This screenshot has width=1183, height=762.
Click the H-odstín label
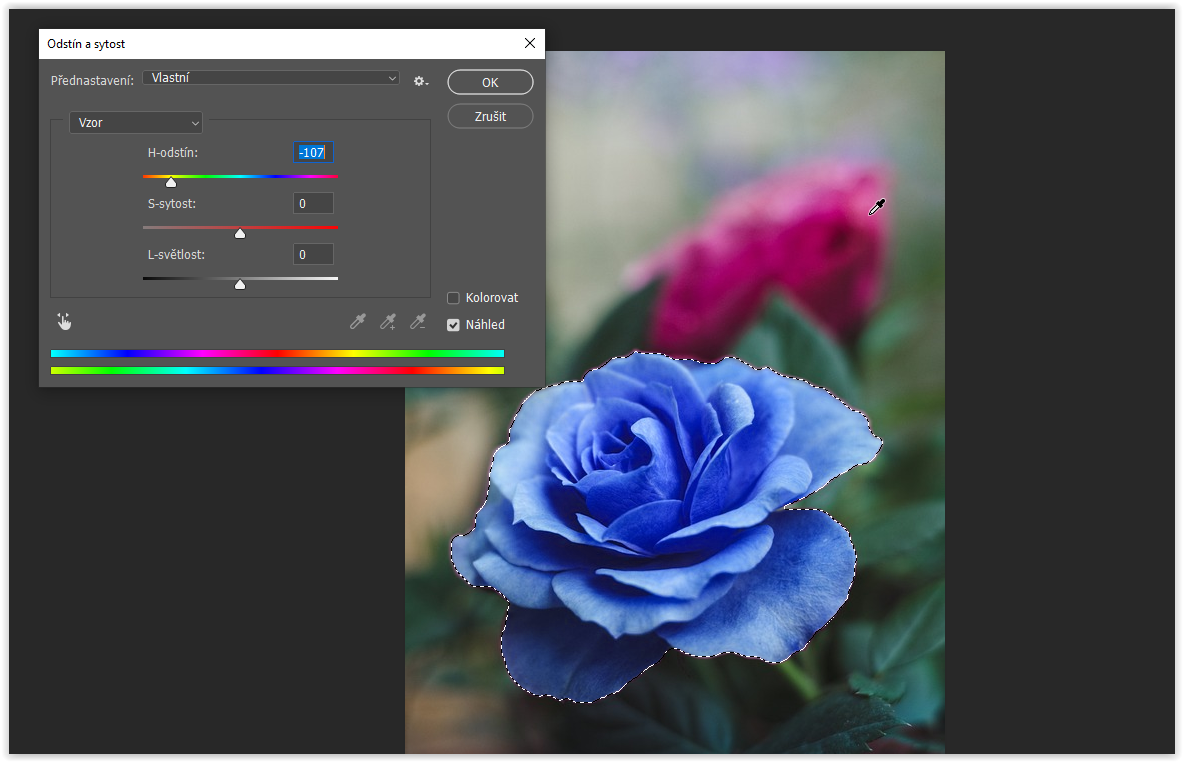click(x=173, y=152)
